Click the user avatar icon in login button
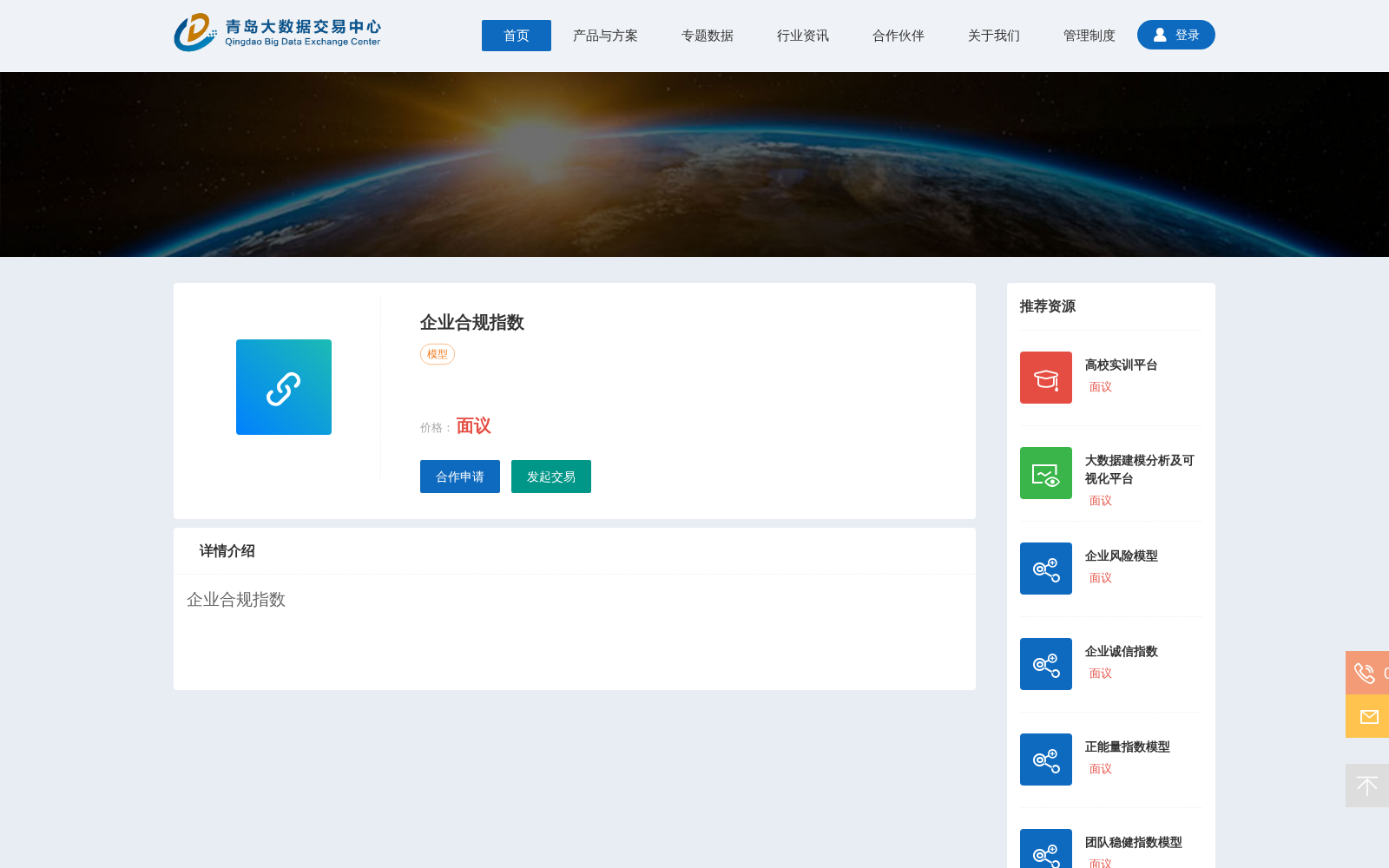The image size is (1389, 868). (x=1160, y=35)
